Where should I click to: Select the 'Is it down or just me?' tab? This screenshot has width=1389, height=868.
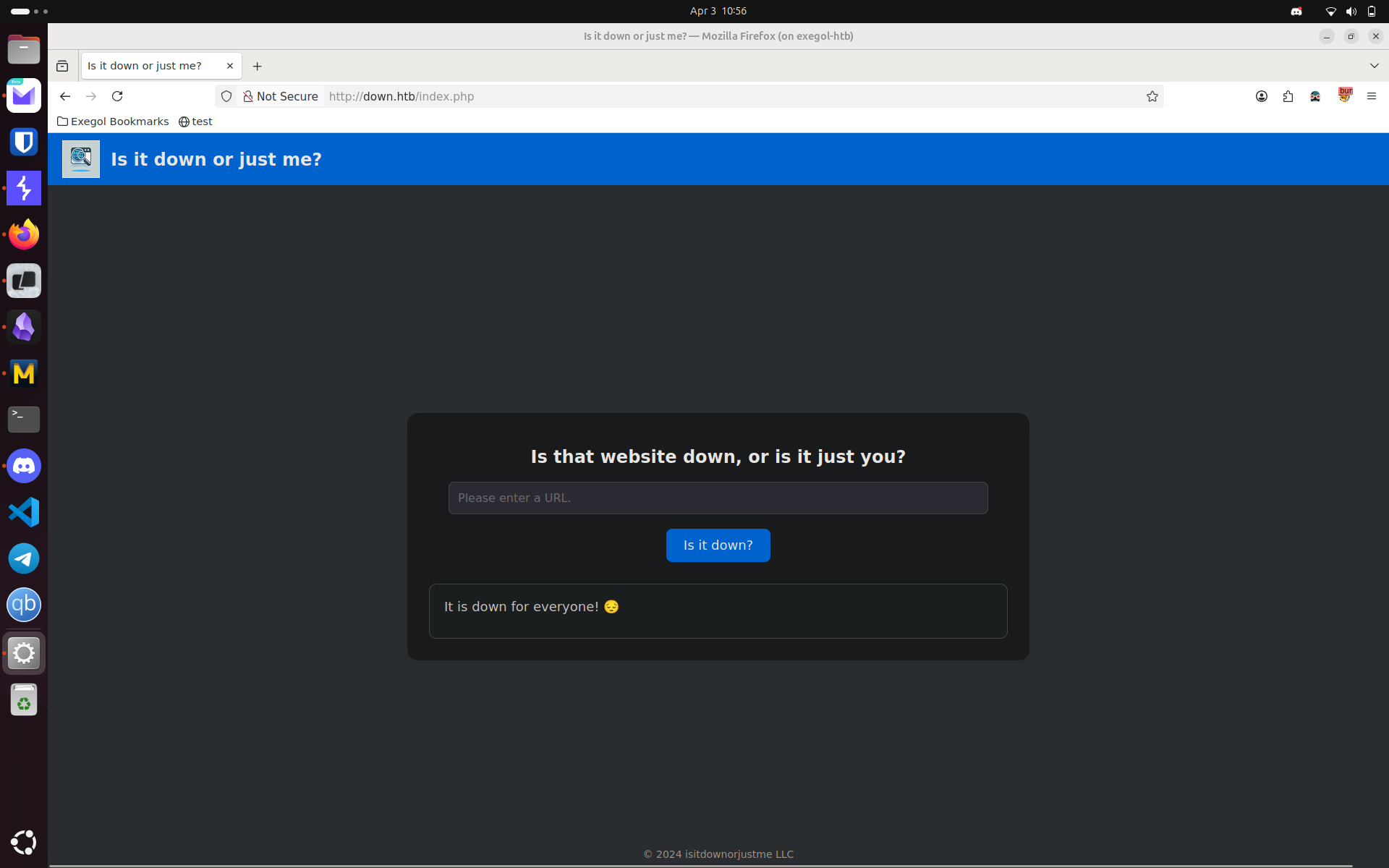146,66
